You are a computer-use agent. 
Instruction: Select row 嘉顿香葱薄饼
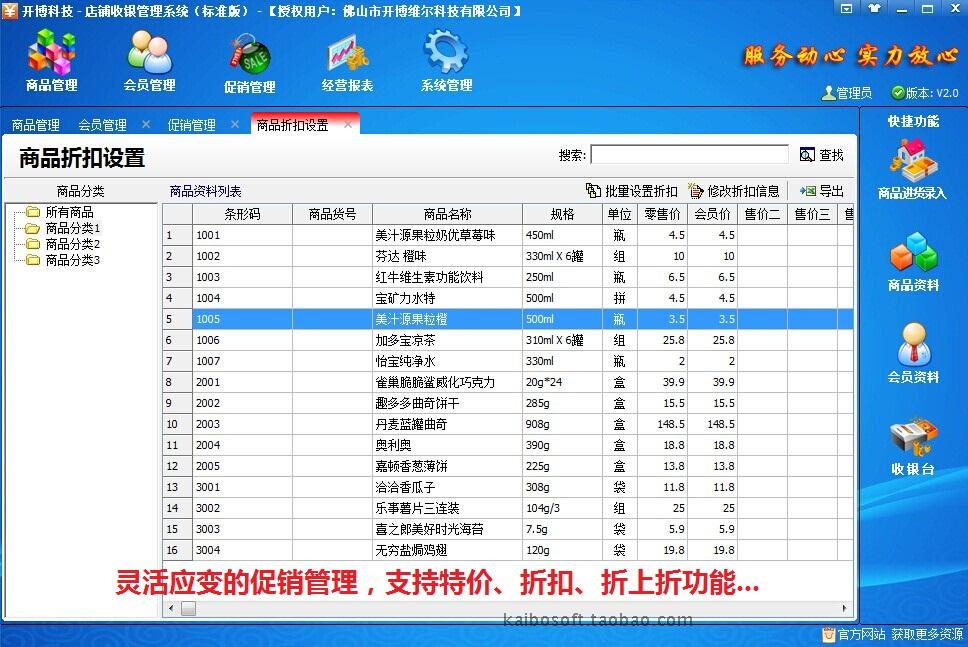[x=508, y=466]
